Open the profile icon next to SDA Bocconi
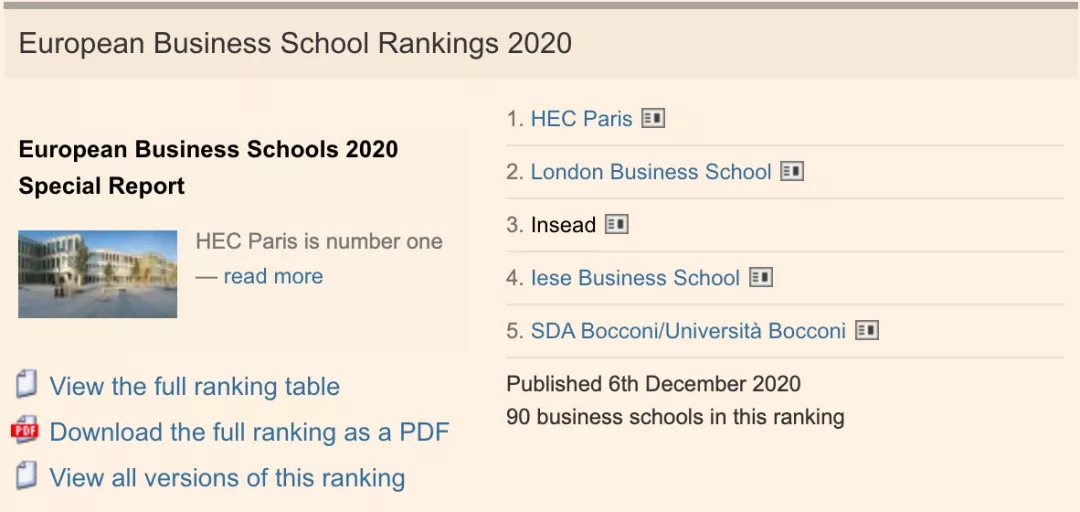Viewport: 1080px width, 512px height. pos(867,331)
